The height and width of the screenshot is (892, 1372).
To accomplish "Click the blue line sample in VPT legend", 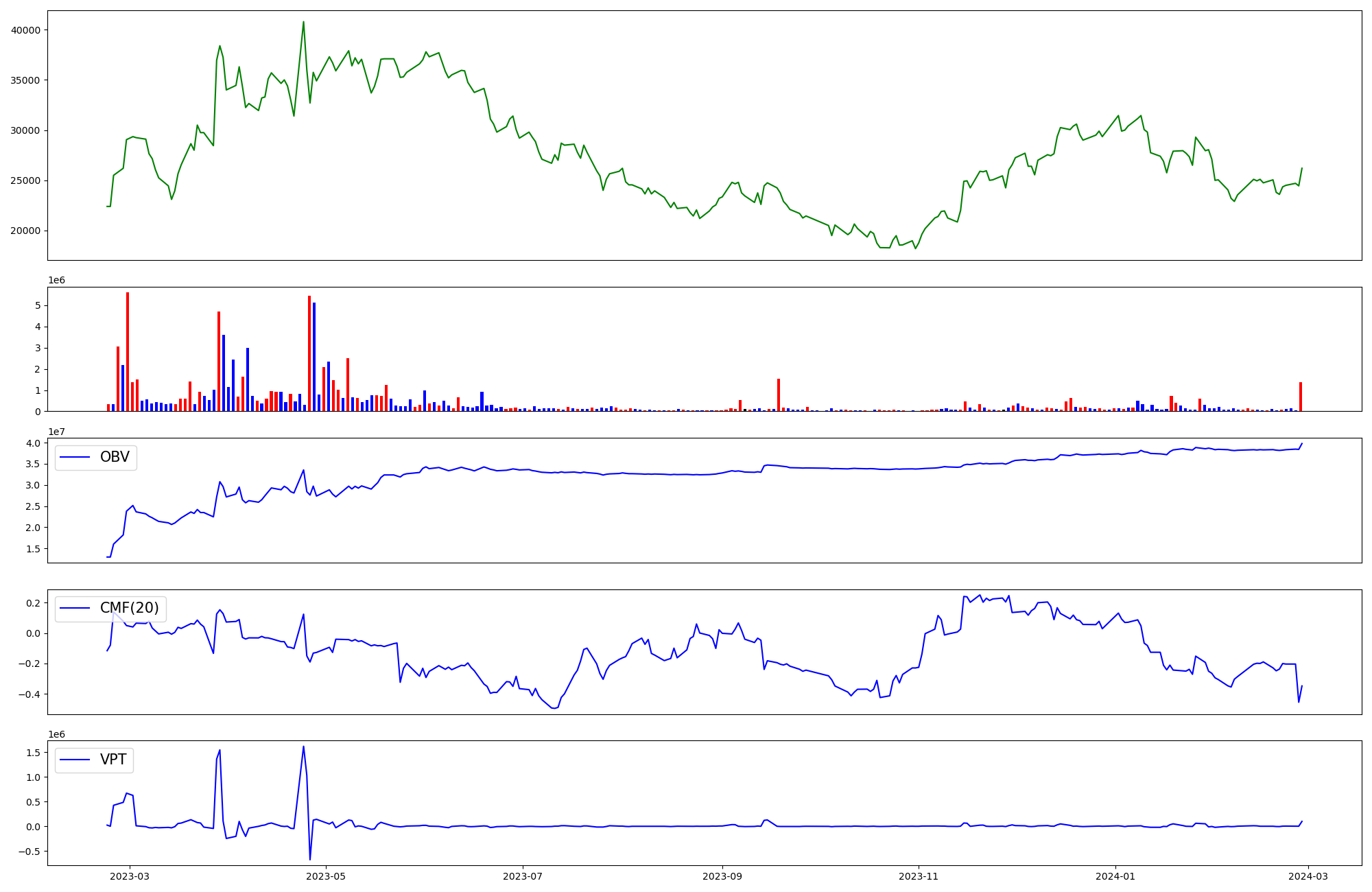I will [x=75, y=760].
